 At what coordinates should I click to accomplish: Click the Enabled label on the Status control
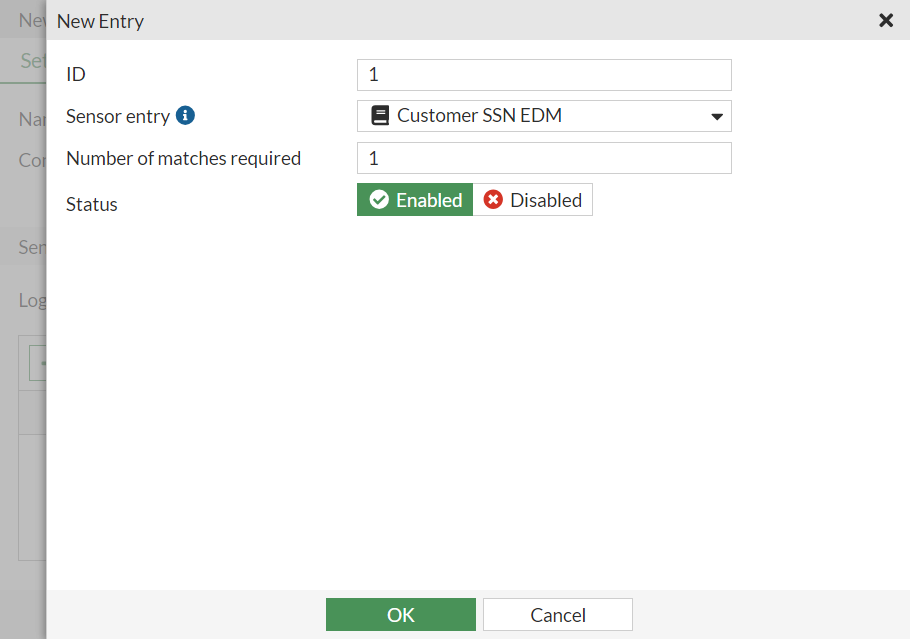(x=428, y=199)
